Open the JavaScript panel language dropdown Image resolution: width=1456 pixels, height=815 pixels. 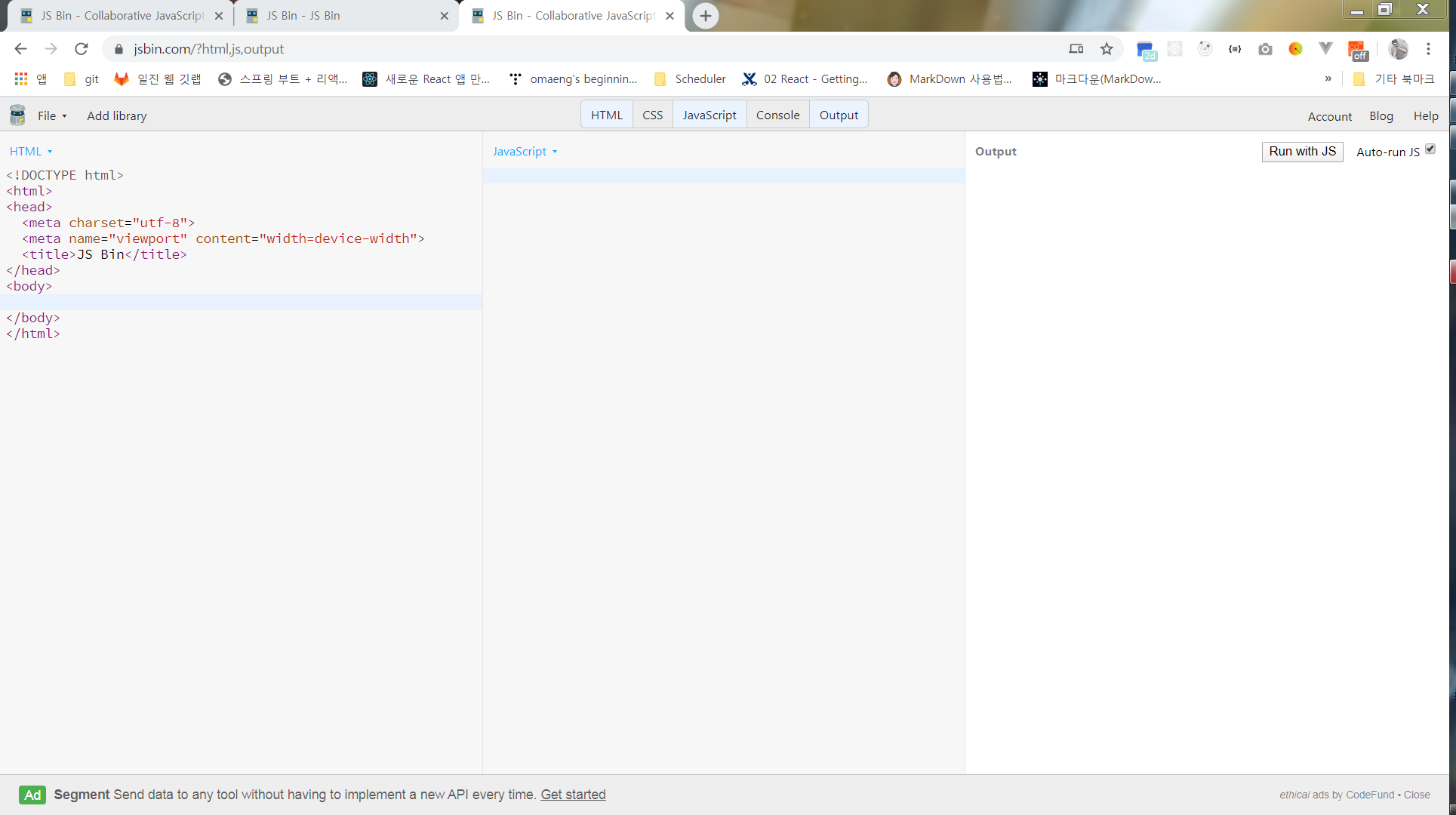tap(525, 151)
